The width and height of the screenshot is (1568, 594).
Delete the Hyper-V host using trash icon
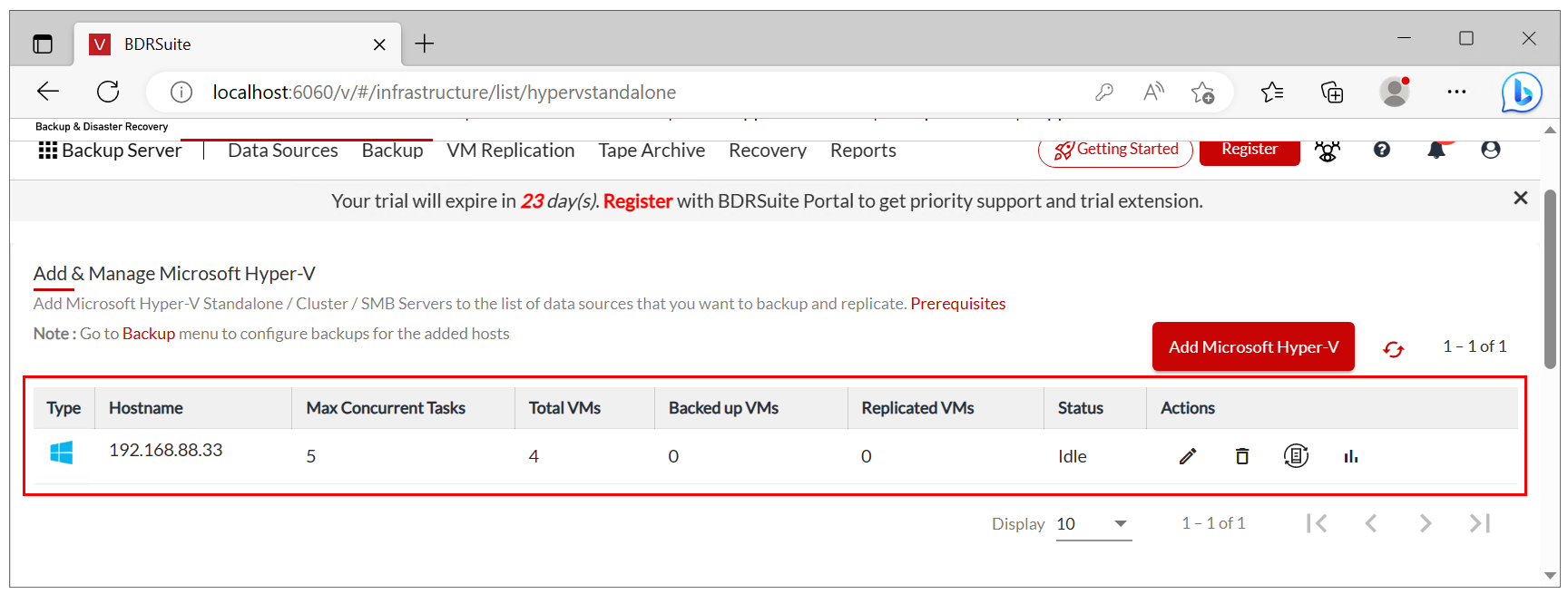pyautogui.click(x=1242, y=456)
